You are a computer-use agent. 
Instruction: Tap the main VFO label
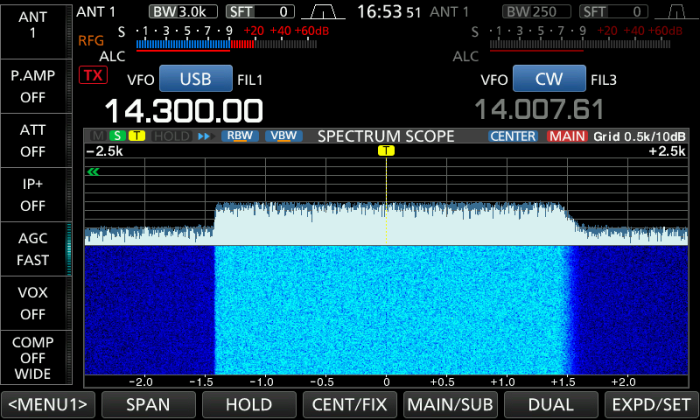tap(141, 80)
